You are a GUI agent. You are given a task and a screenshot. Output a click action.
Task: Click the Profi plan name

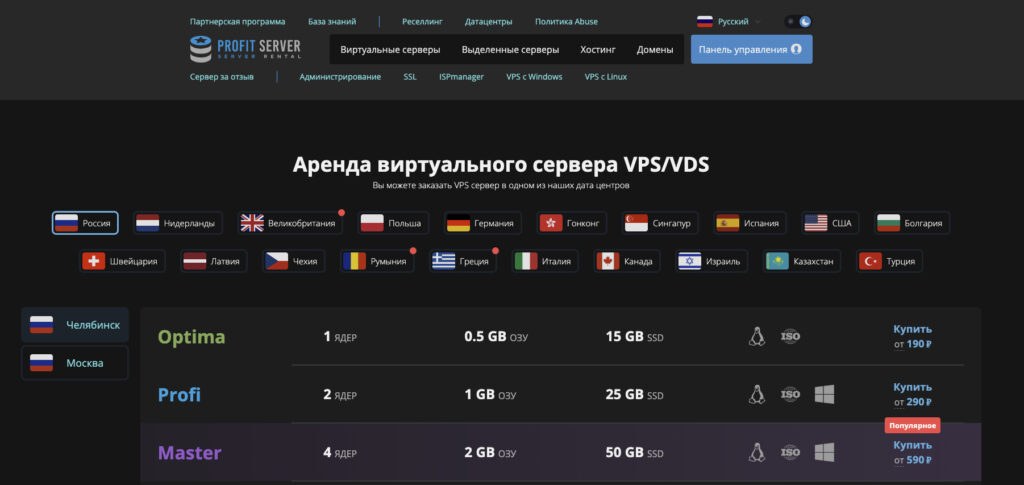[179, 395]
